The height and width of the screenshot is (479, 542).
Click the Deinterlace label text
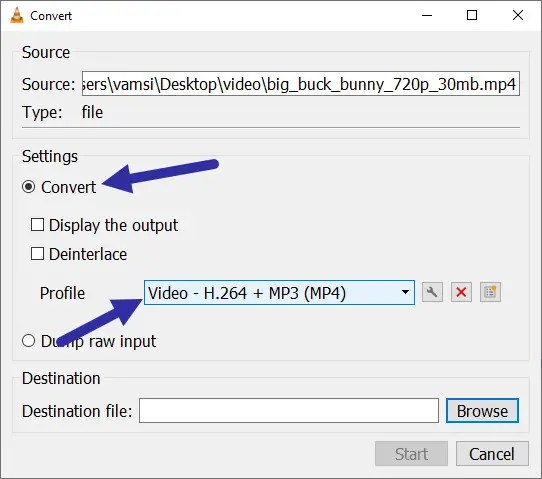88,254
